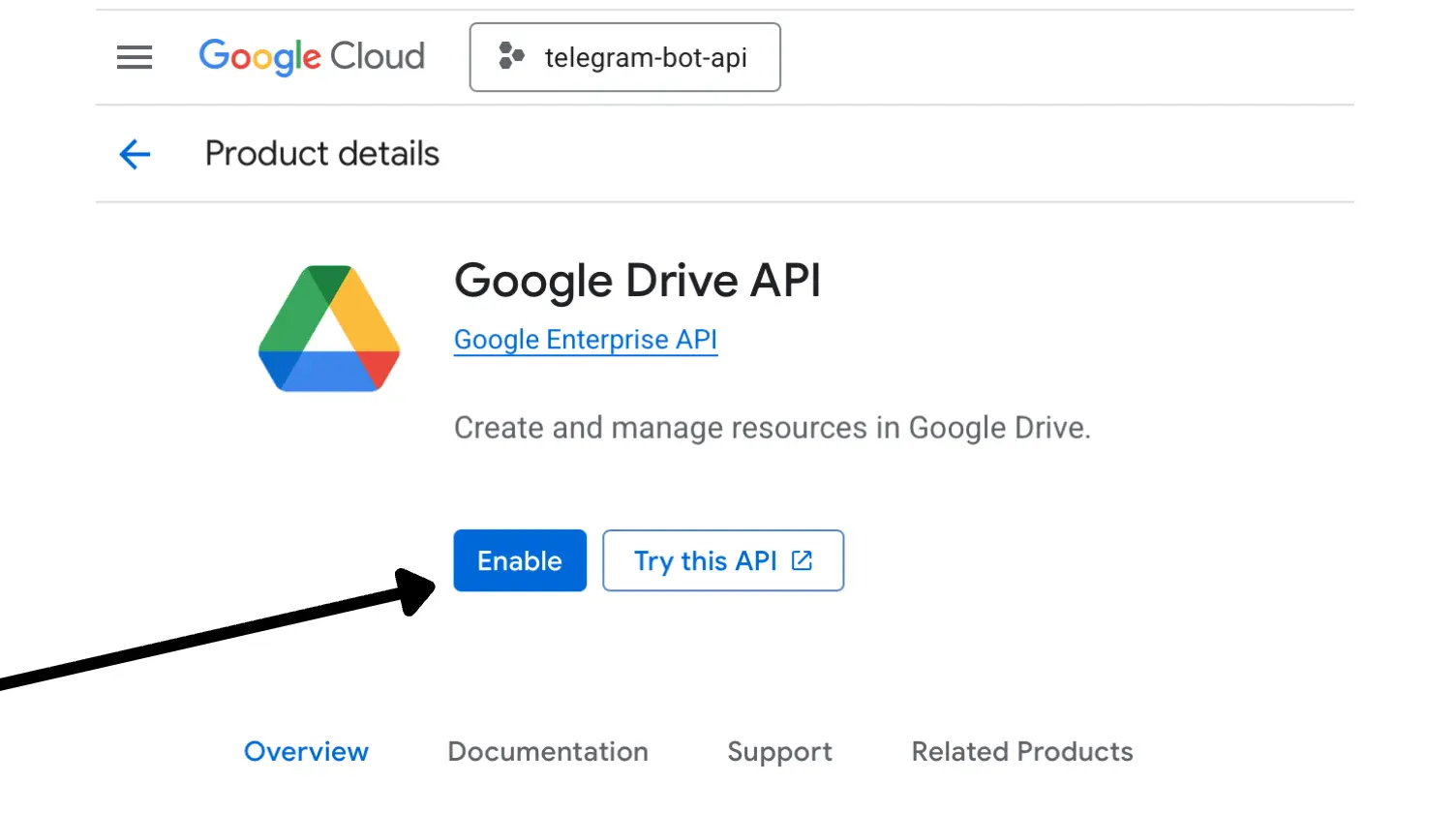Click the project selector hexagon icon

(x=508, y=56)
